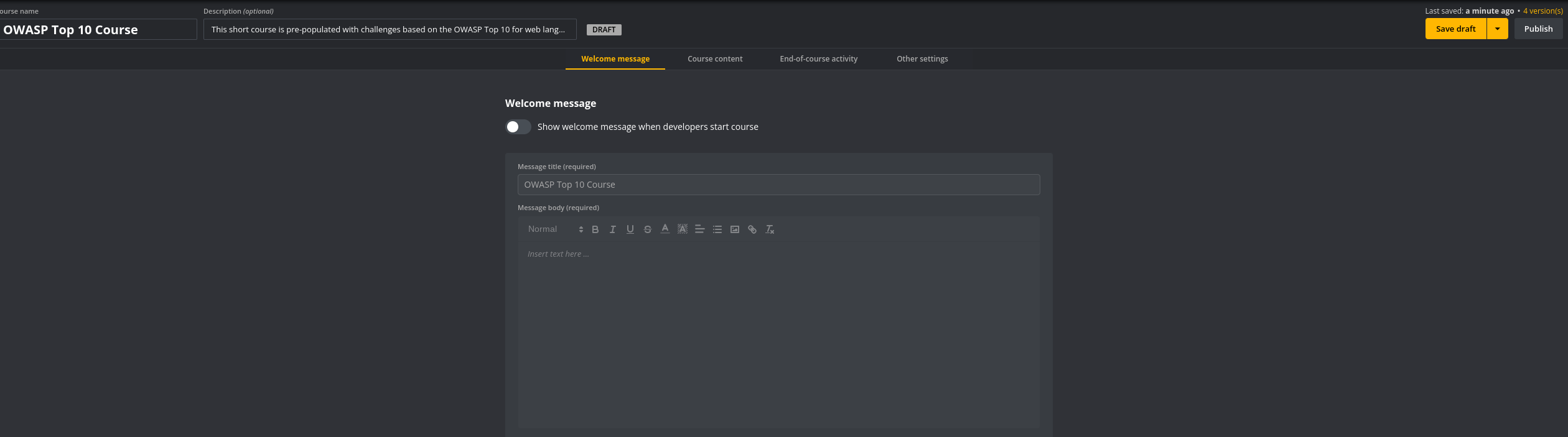Underline text in message body toolbar
1568x437 pixels.
(630, 229)
